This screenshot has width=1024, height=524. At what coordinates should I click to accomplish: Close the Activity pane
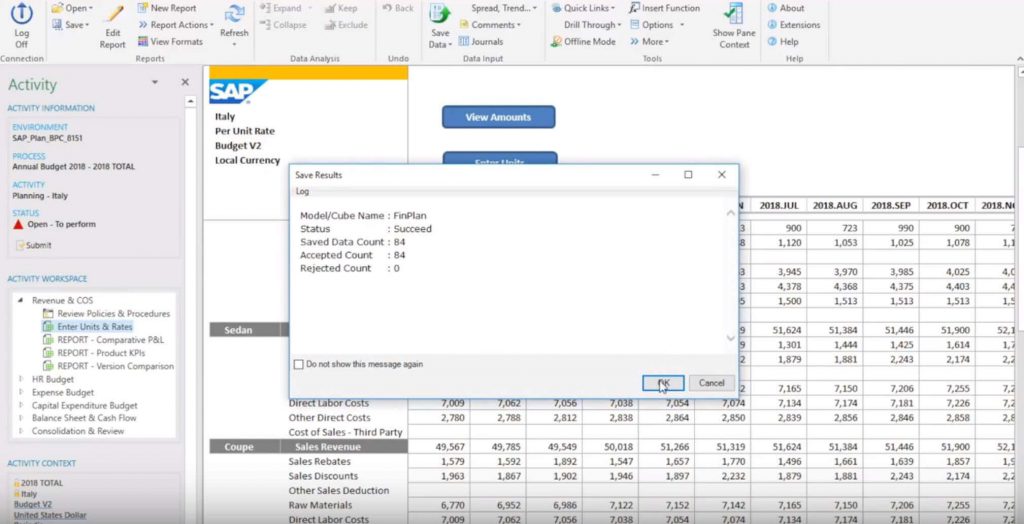[x=185, y=82]
